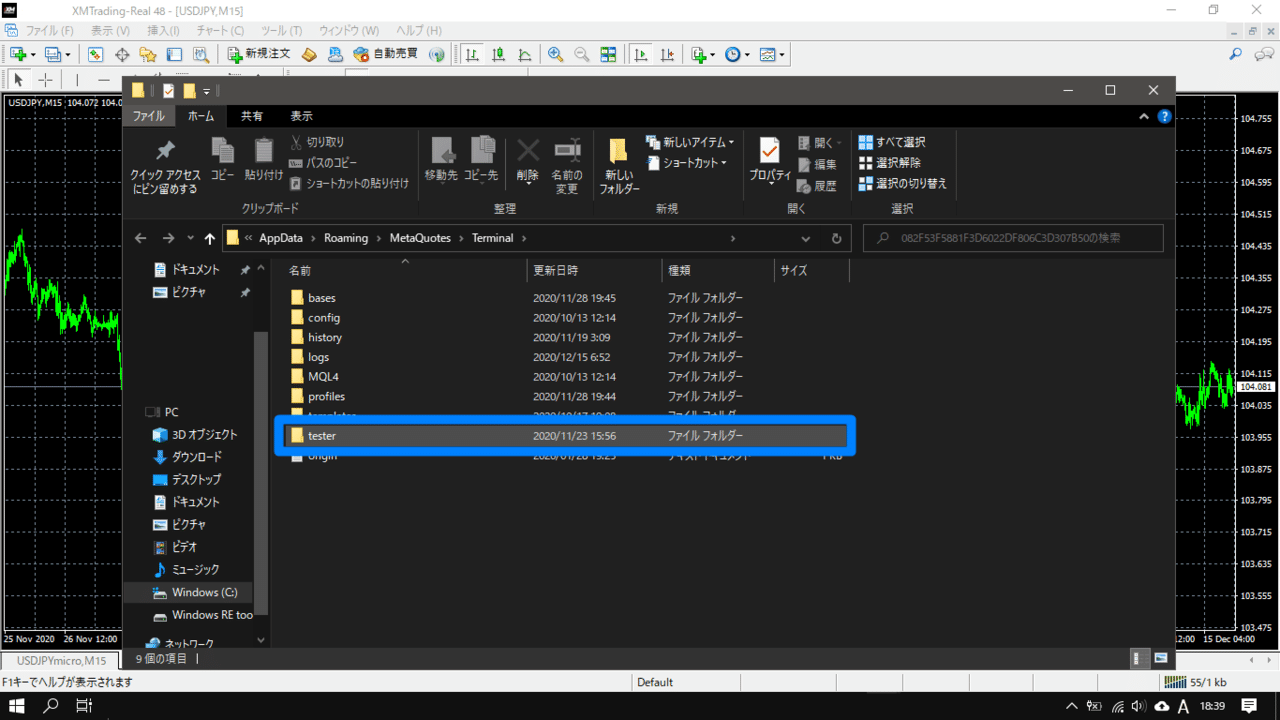Go up one folder level in Explorer

click(x=209, y=238)
